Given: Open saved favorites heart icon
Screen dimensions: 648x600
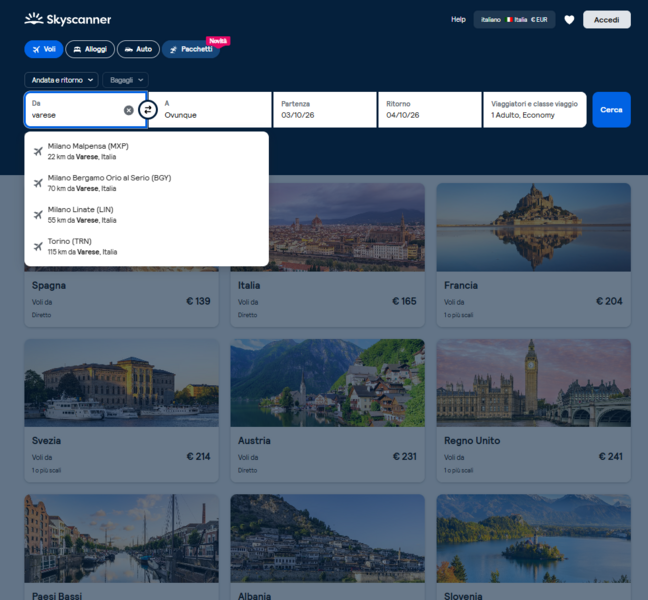Looking at the screenshot, I should coord(569,19).
